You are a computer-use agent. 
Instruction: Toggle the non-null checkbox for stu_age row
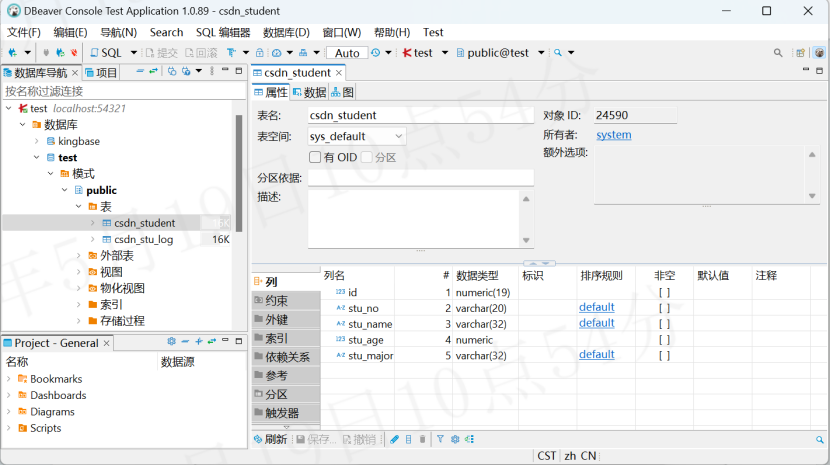664,340
